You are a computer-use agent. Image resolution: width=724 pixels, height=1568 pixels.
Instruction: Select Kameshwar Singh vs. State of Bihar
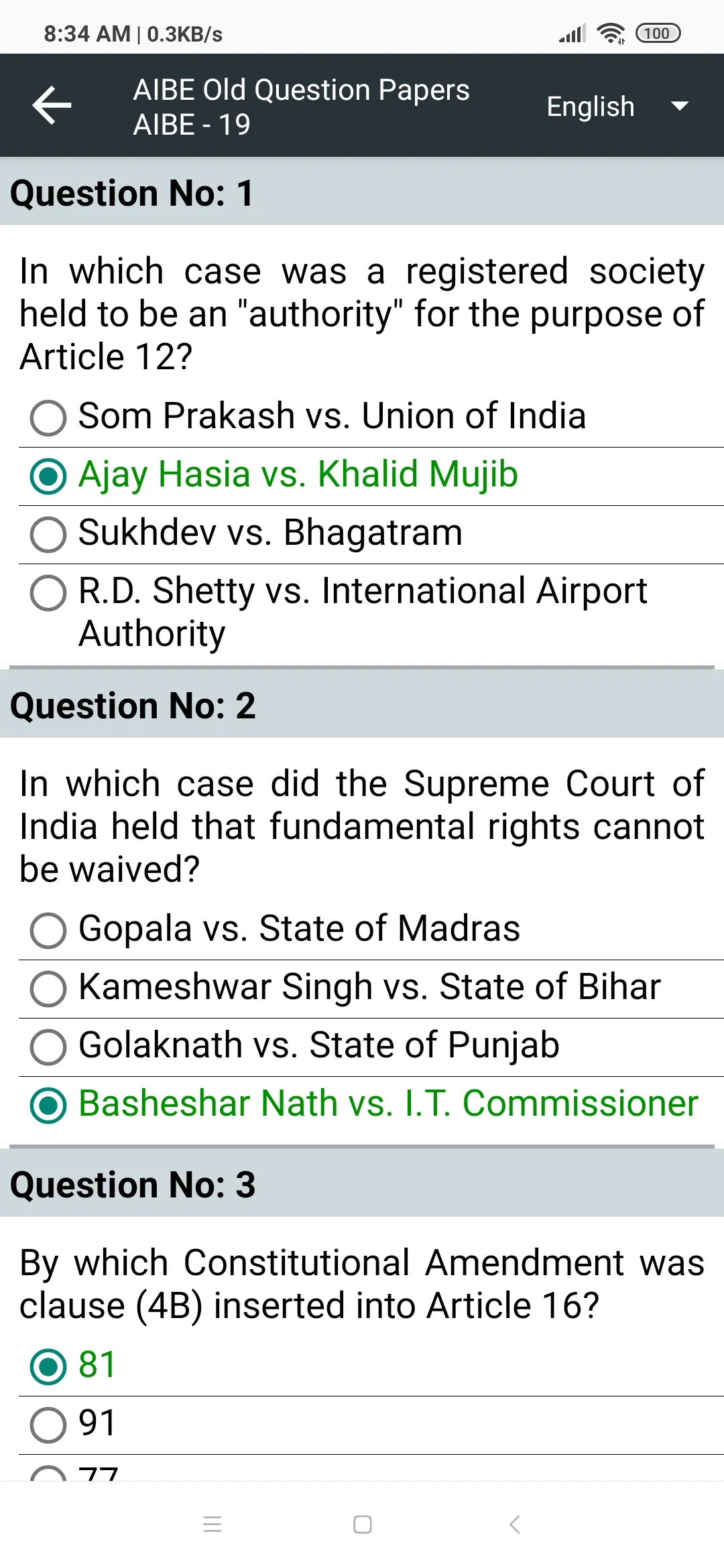pos(371,988)
